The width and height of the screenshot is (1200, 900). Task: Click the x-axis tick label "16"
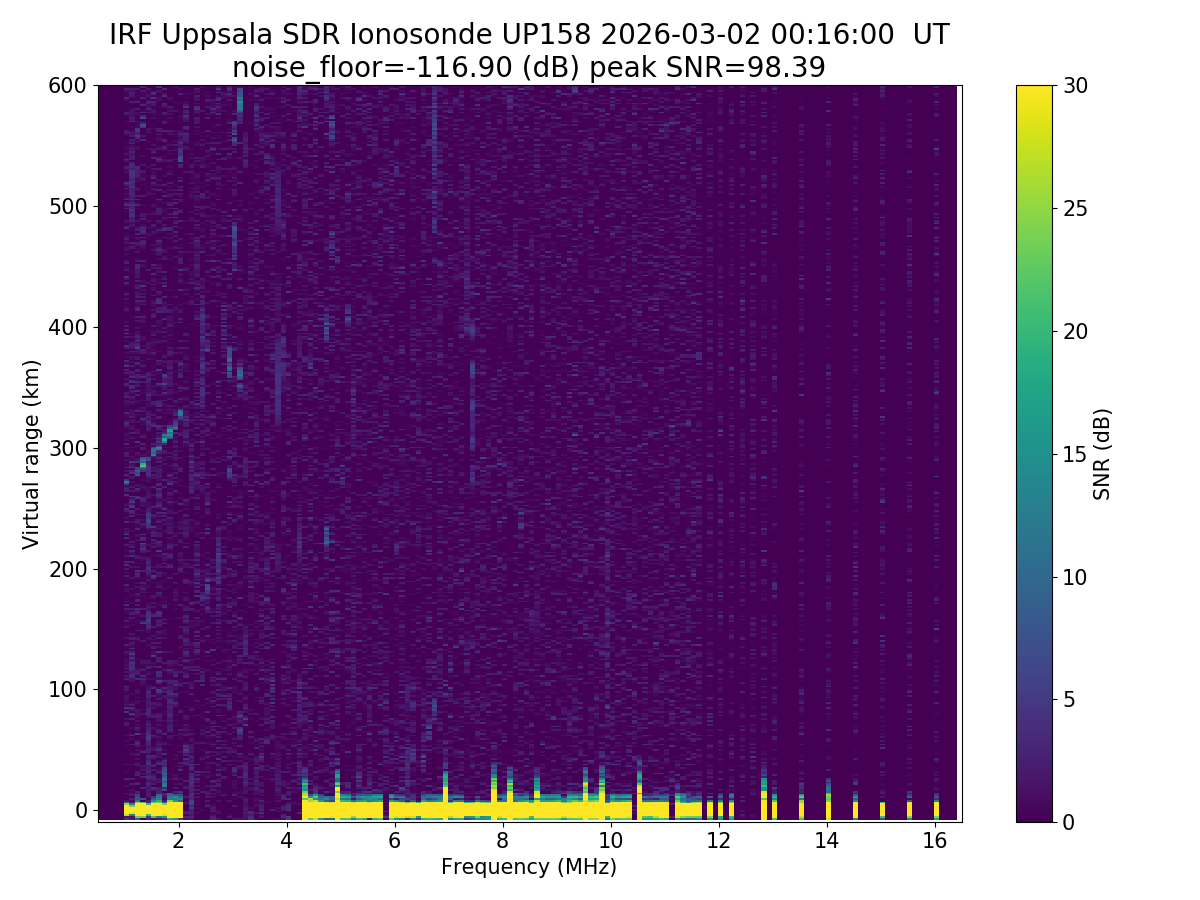(934, 841)
